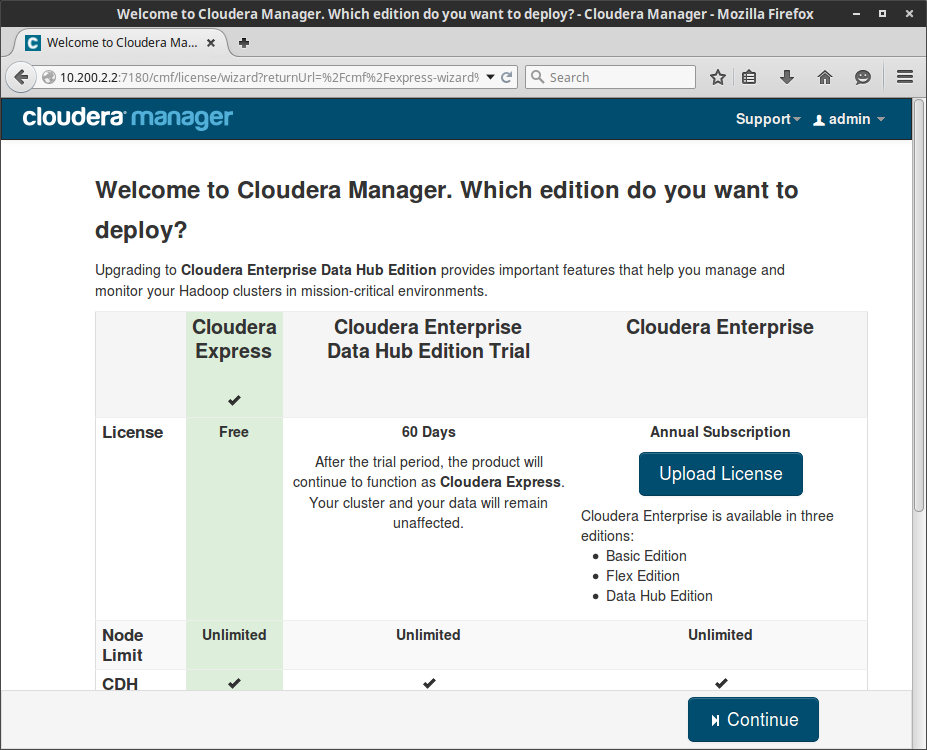Click the CDH row label
Image resolution: width=927 pixels, height=750 pixels.
pos(120,684)
